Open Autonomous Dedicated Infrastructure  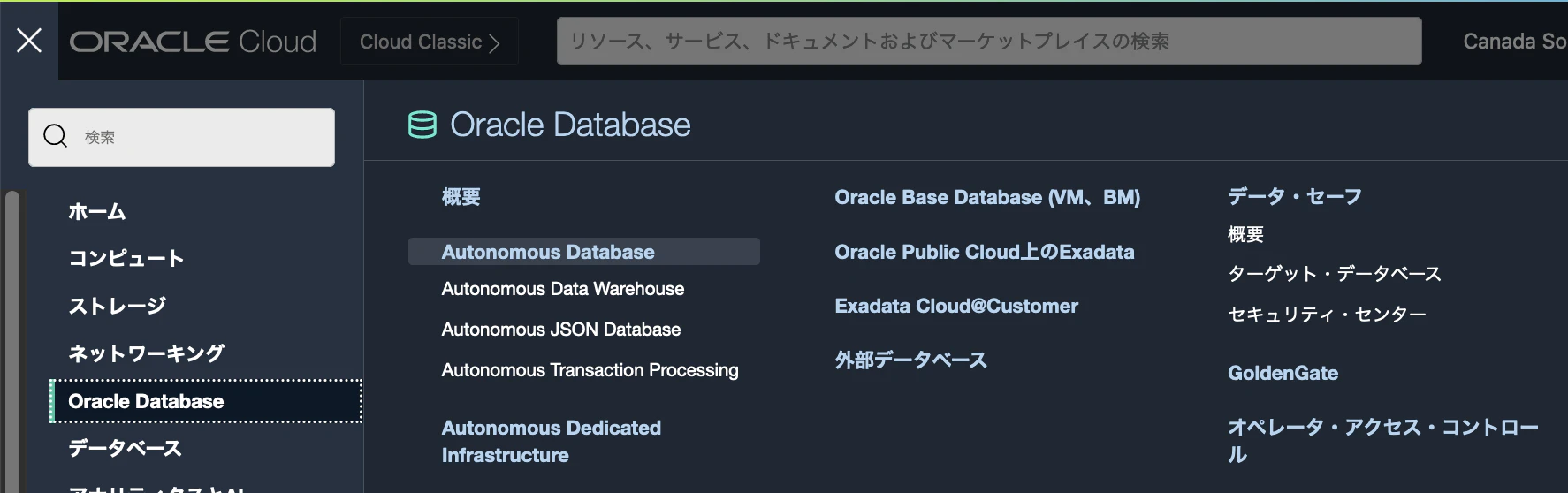click(x=552, y=442)
